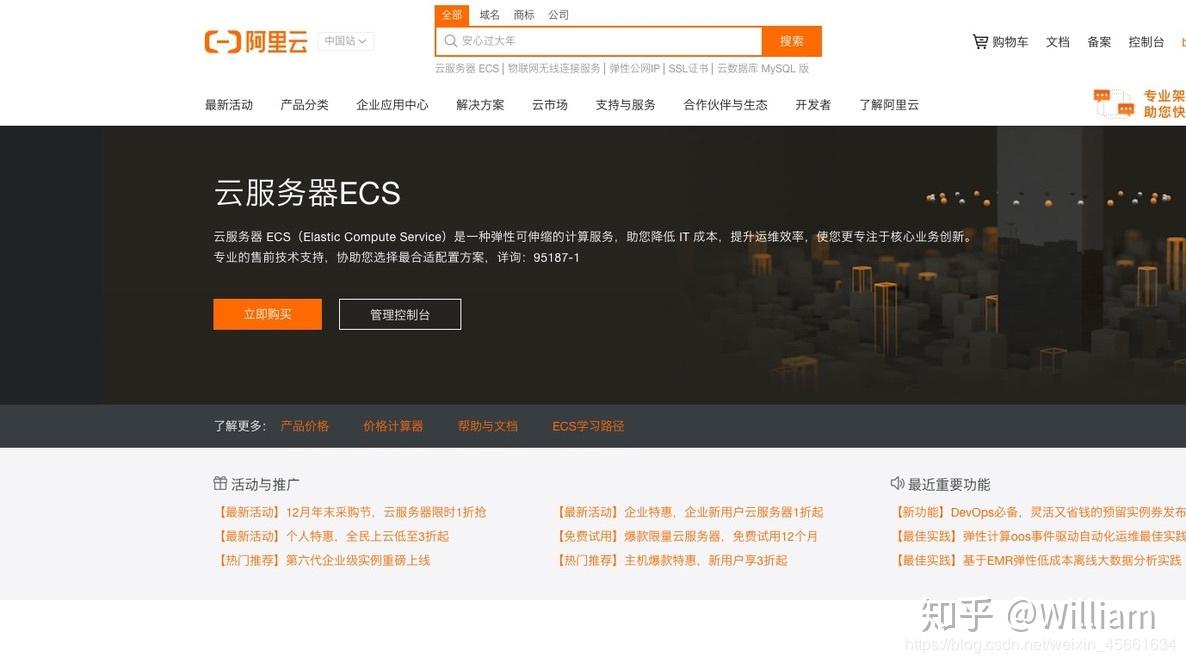Screen dimensions: 1186x663
Task: Click the 管理控制台 button
Action: tap(399, 314)
